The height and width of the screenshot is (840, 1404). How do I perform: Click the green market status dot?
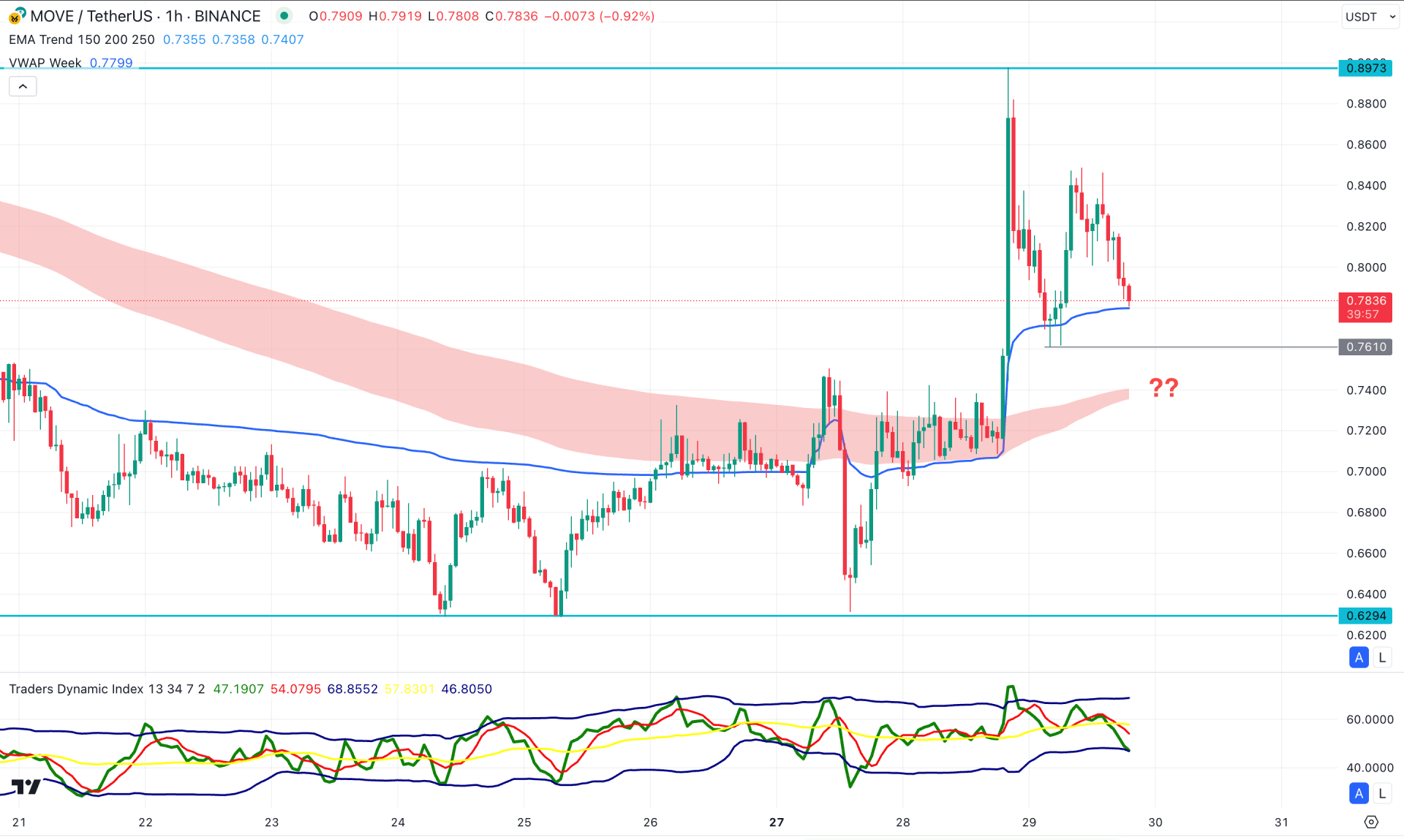tap(284, 15)
